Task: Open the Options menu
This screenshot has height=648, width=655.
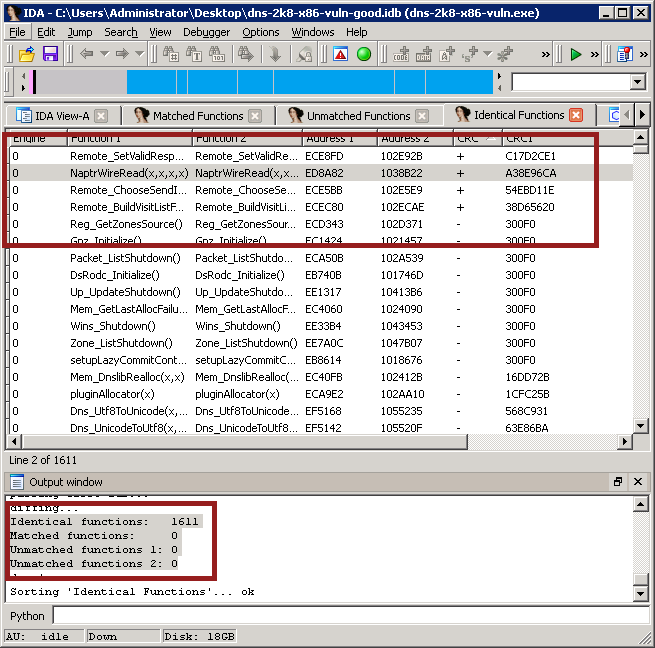Action: point(261,32)
